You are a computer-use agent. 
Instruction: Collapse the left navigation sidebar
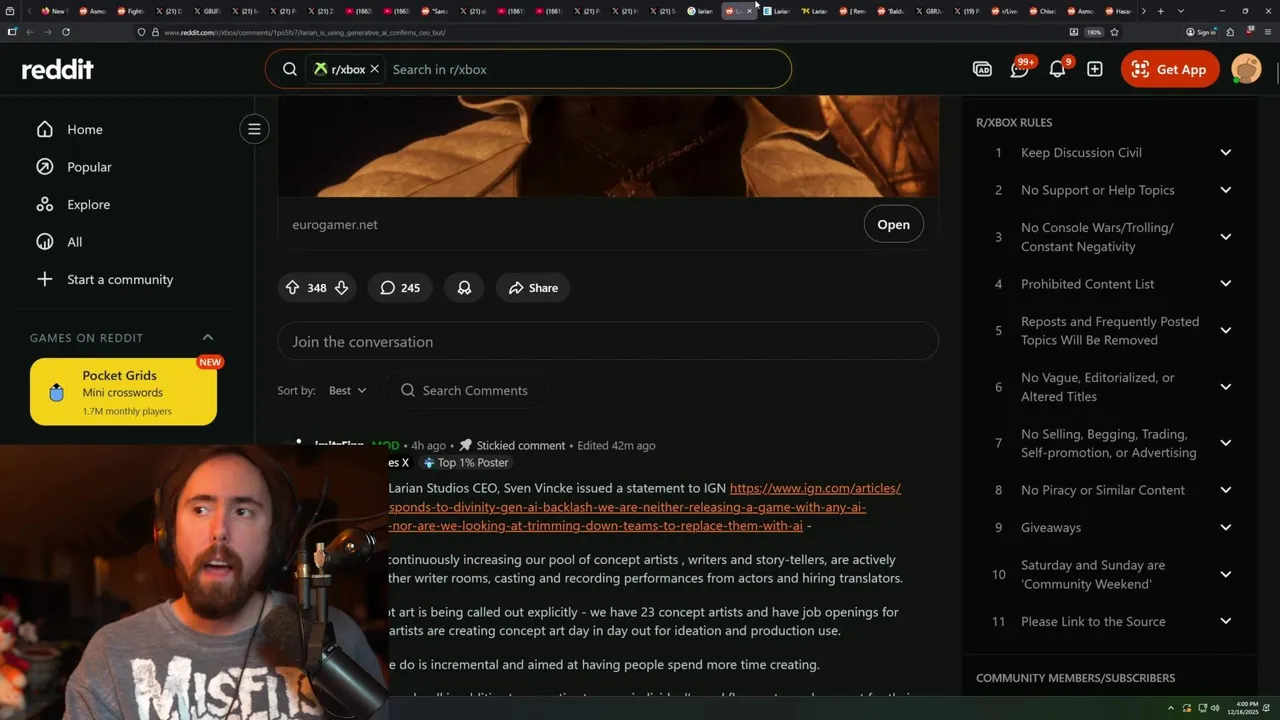pyautogui.click(x=254, y=129)
